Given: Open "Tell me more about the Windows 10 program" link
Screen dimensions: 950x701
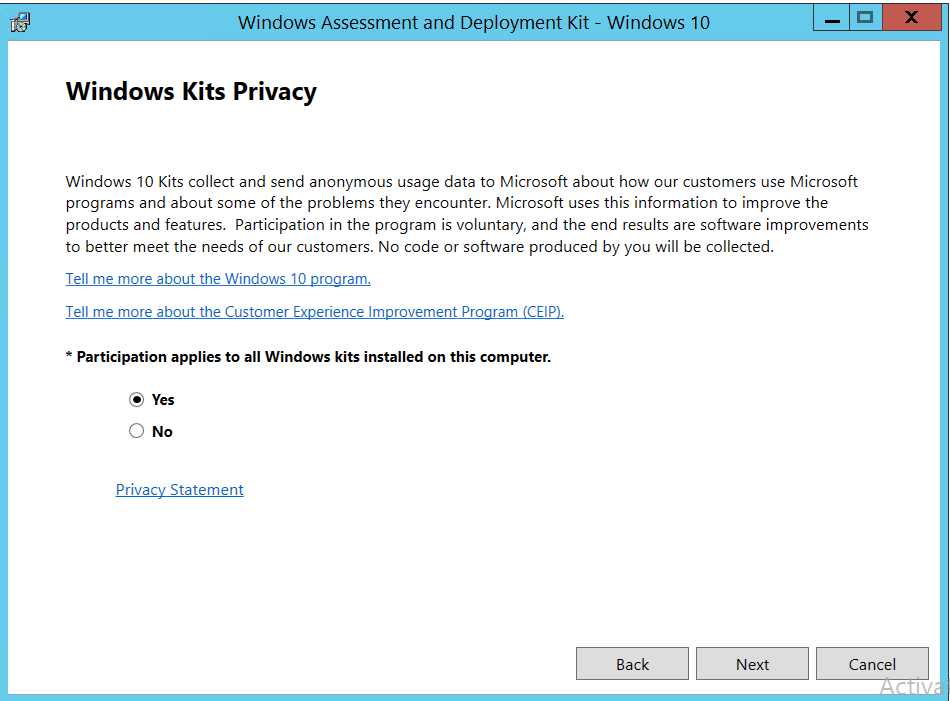Looking at the screenshot, I should (218, 279).
